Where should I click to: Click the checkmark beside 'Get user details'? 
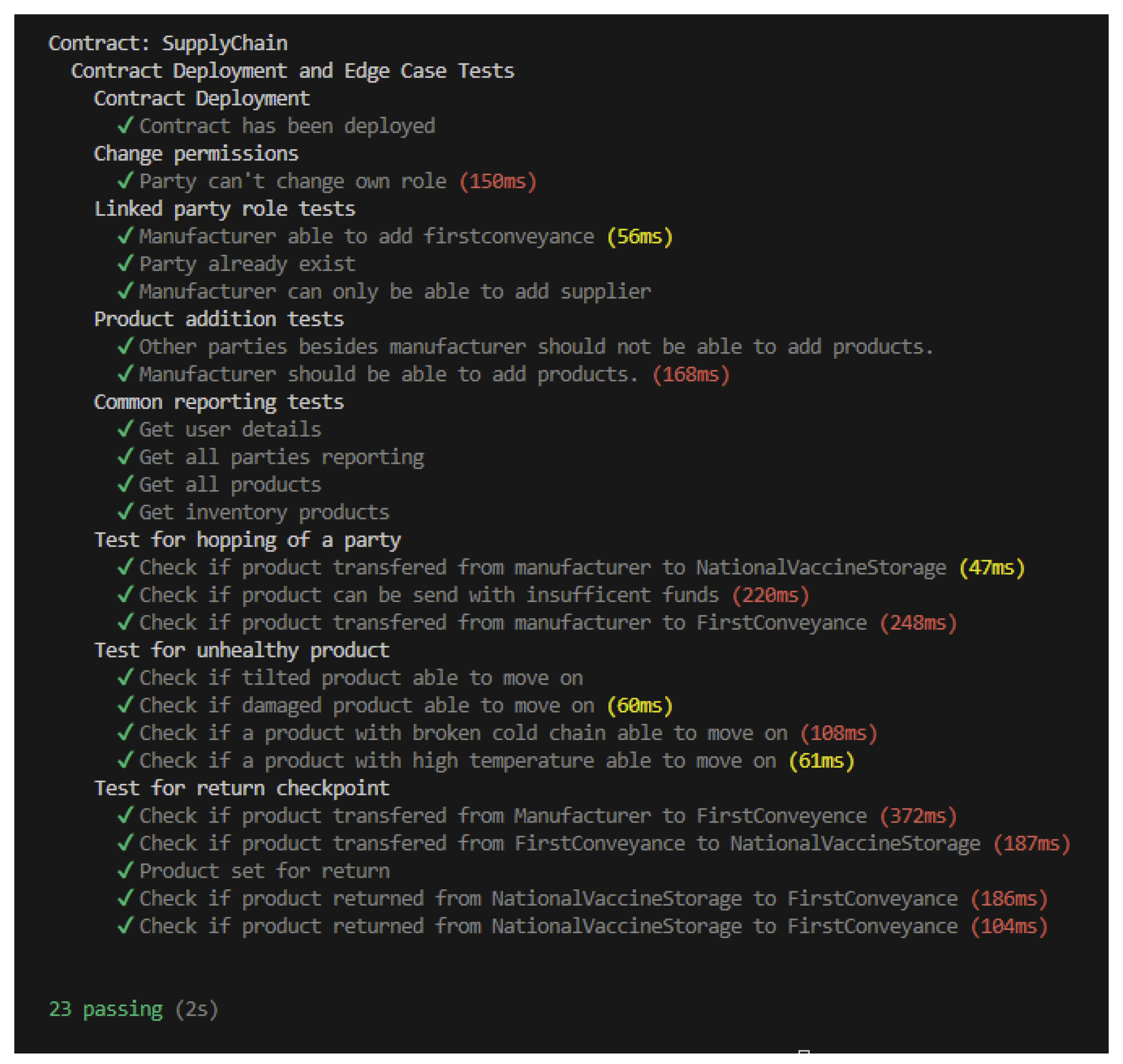(x=126, y=429)
